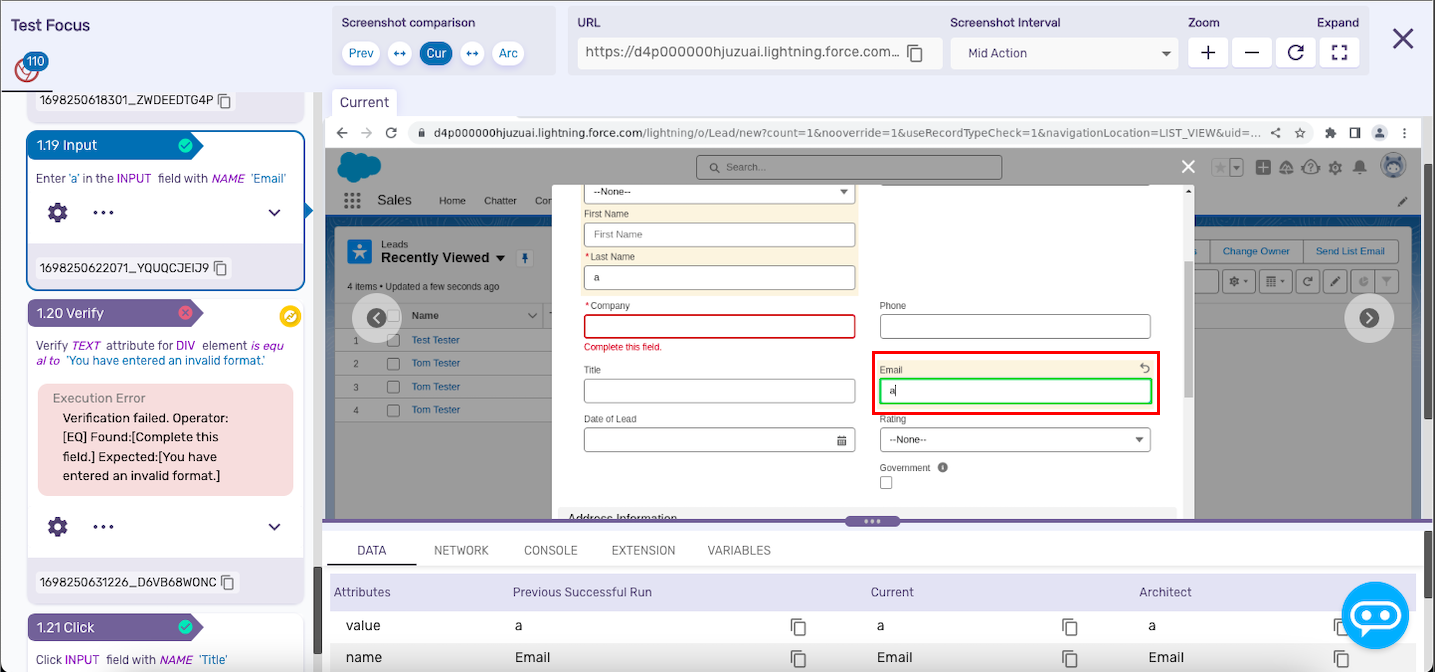1435x672 pixels.
Task: Expand step 1.19 Input details
Action: [274, 212]
